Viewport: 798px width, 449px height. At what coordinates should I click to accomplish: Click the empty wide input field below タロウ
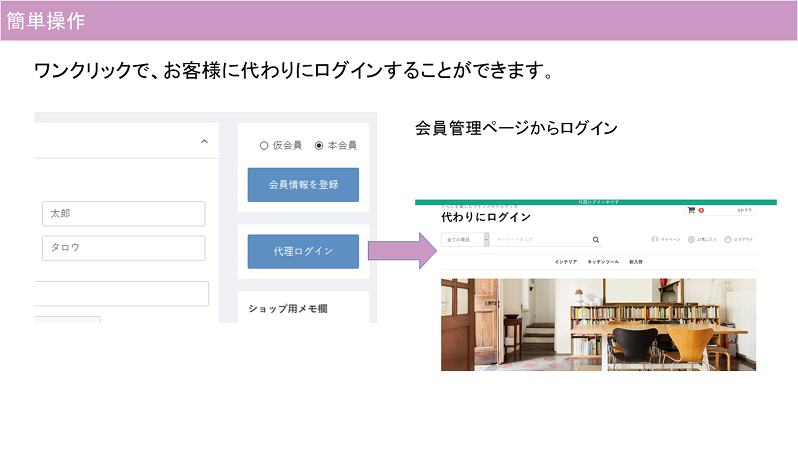pos(122,294)
